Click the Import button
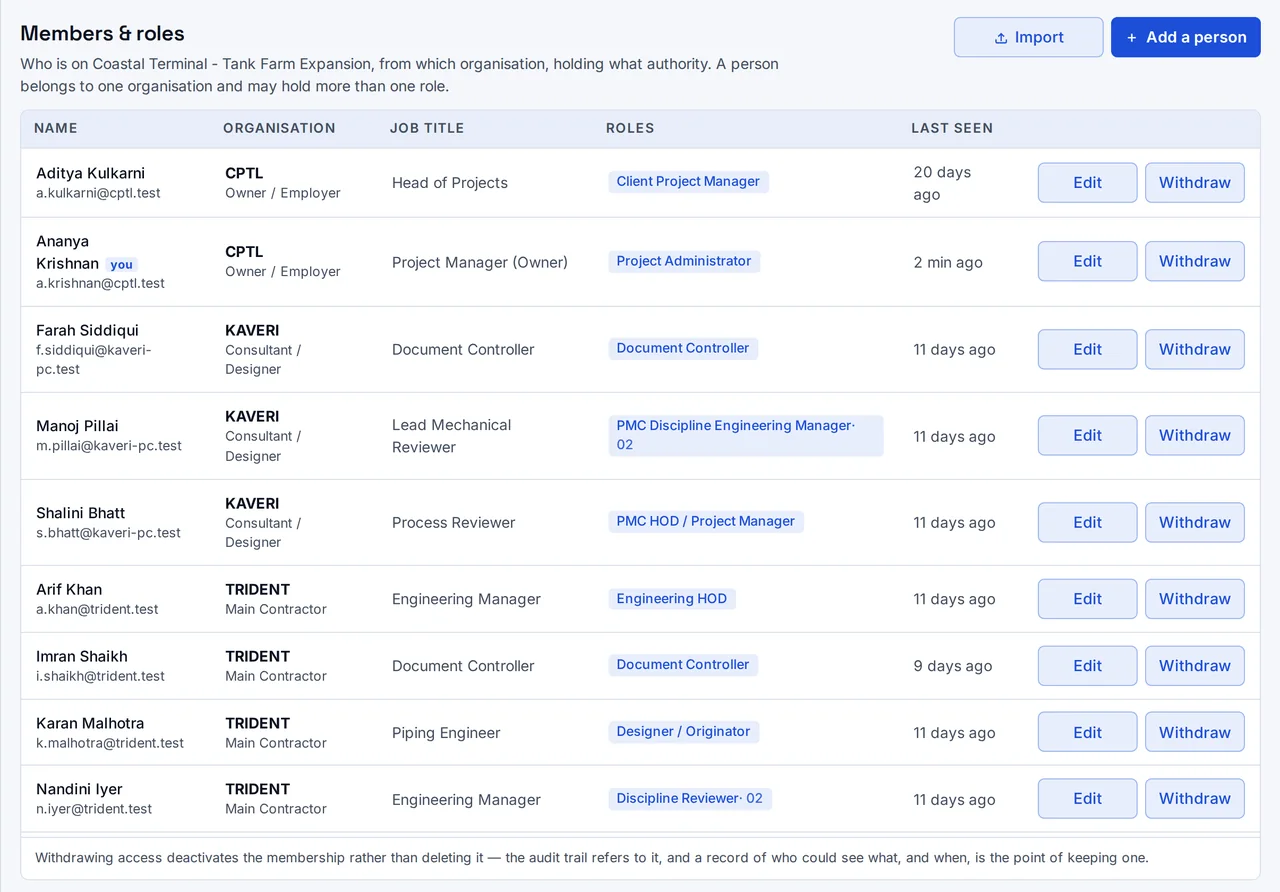 [1028, 37]
